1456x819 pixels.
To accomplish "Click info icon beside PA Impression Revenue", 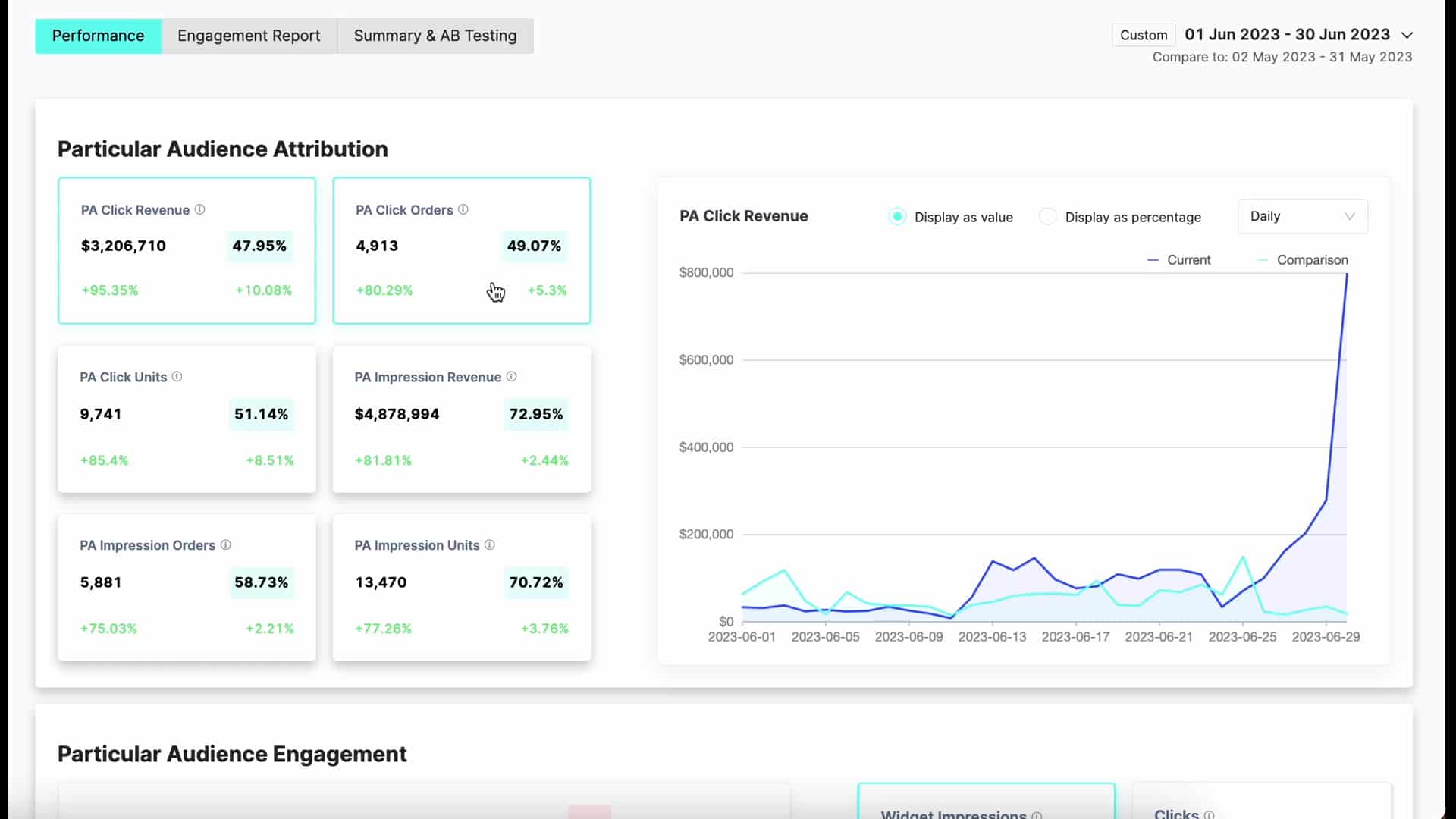I will click(x=511, y=377).
